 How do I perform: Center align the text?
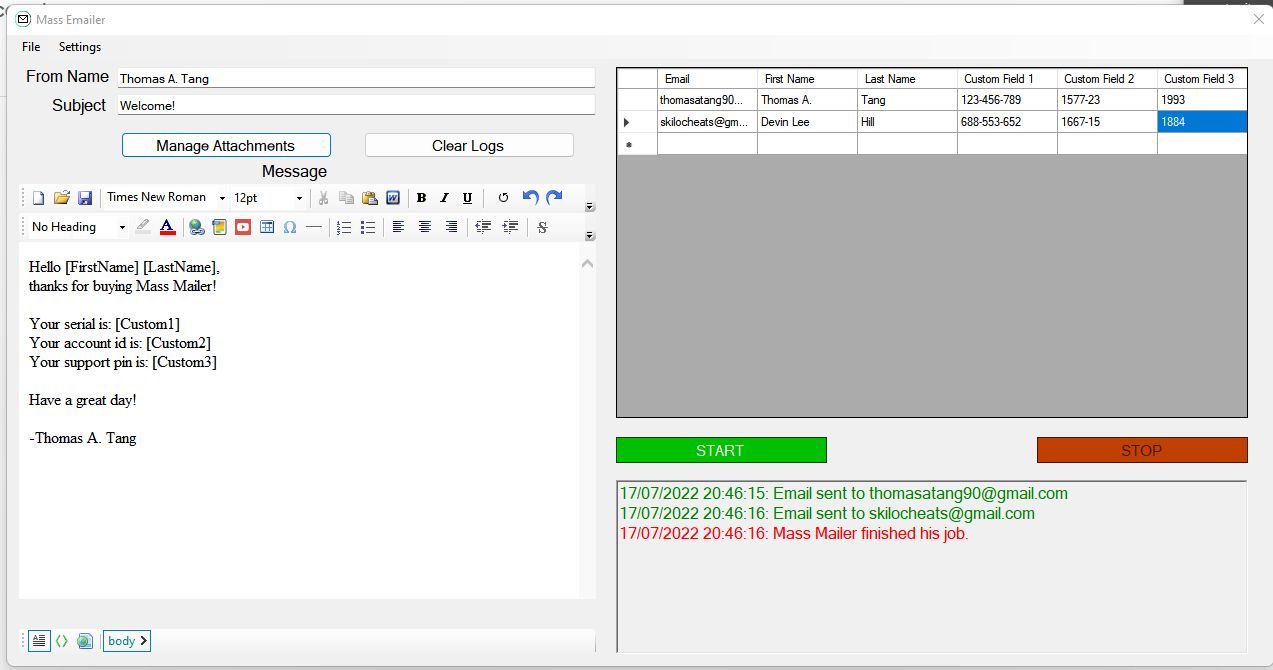425,227
